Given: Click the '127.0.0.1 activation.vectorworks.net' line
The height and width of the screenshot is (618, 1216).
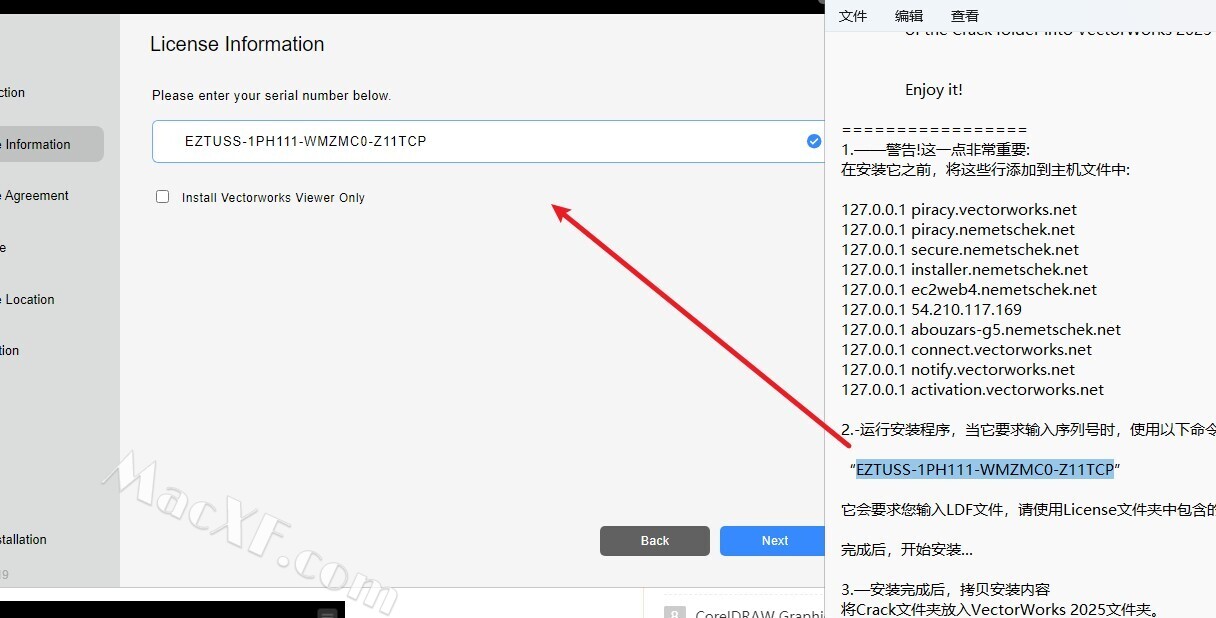Looking at the screenshot, I should point(972,390).
